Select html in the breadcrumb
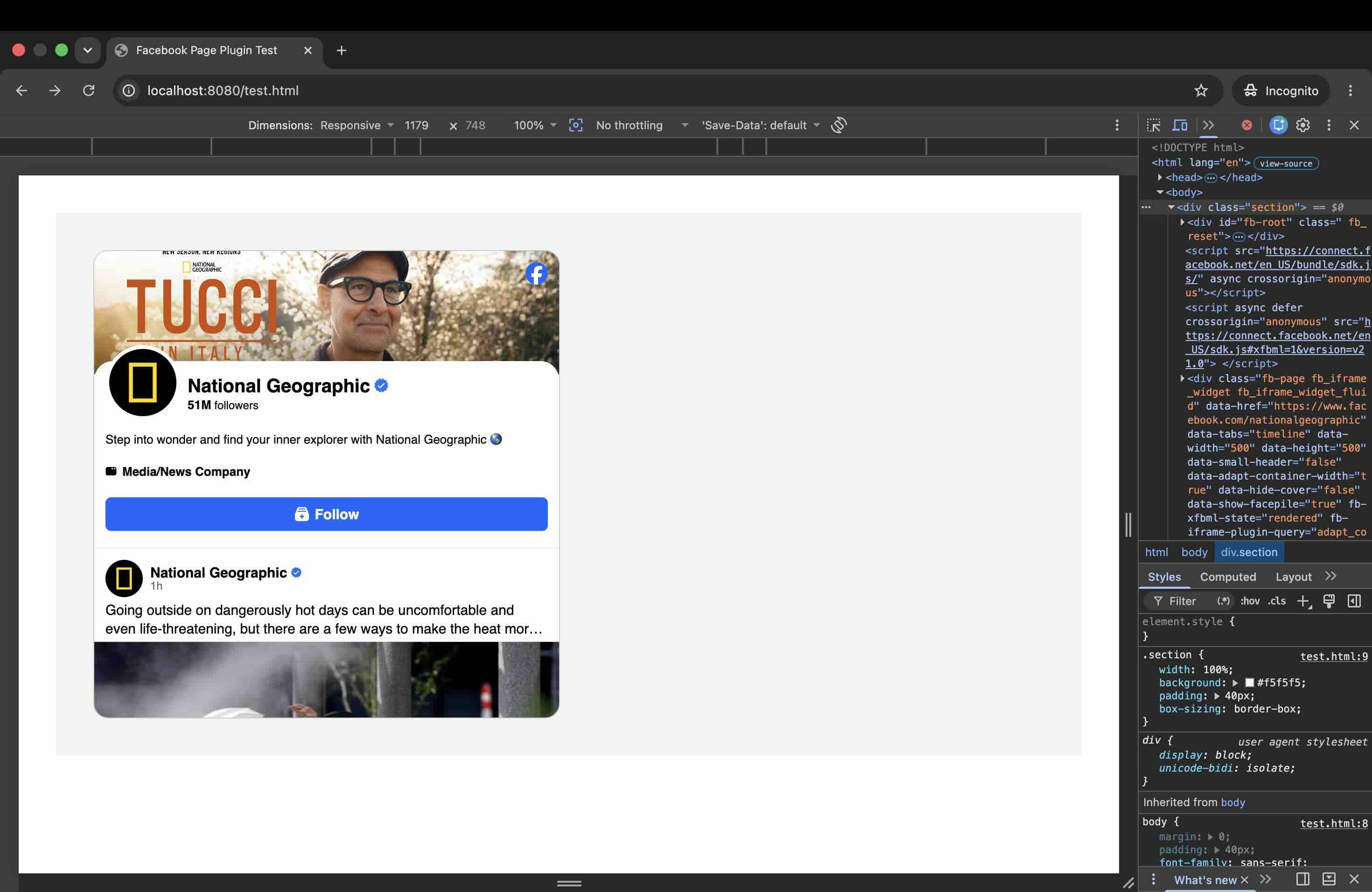Viewport: 1372px width, 892px height. coord(1156,552)
